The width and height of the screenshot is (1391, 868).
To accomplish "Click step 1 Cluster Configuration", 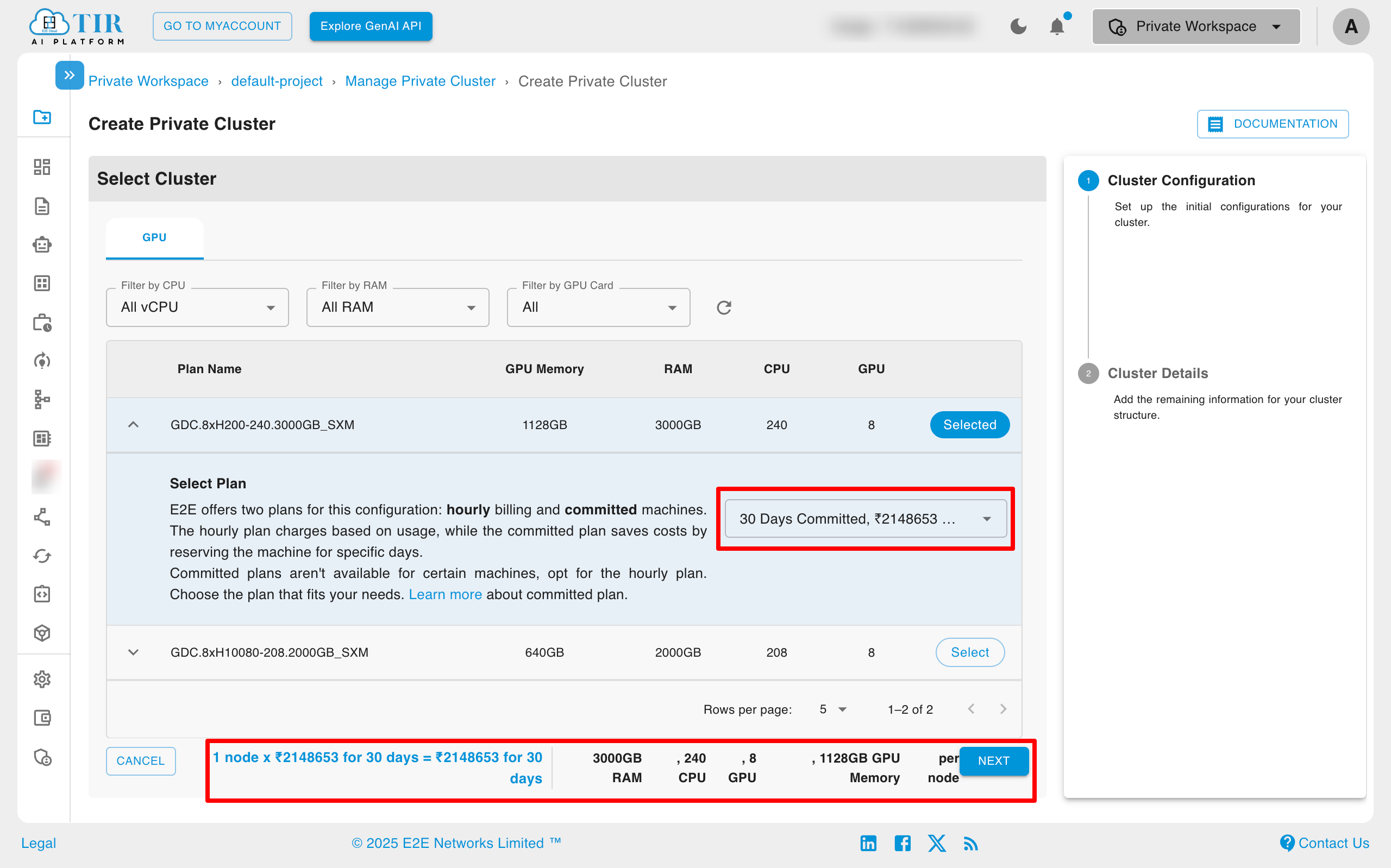I will [1181, 180].
